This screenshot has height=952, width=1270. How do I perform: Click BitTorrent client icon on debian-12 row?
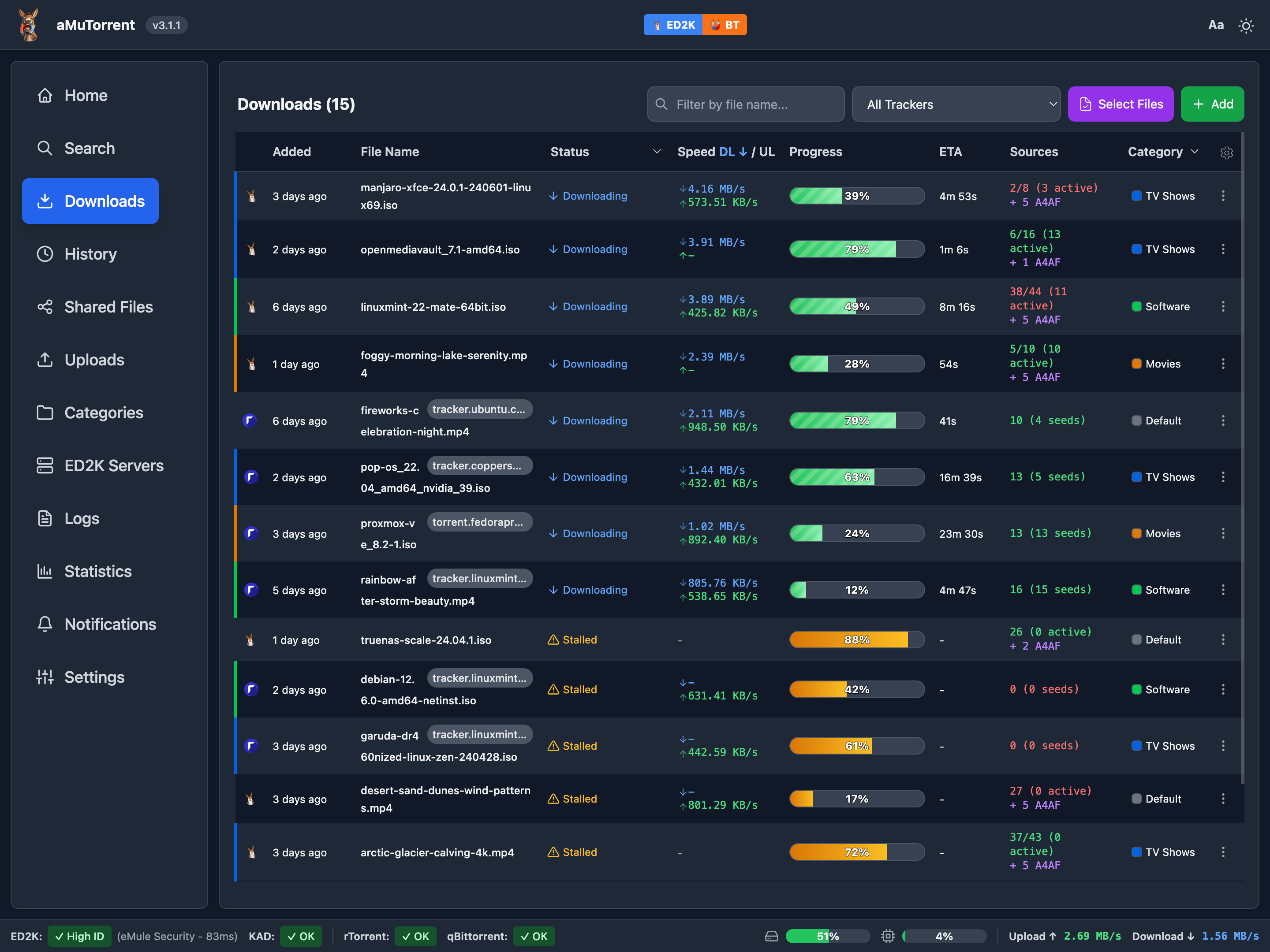coord(251,689)
